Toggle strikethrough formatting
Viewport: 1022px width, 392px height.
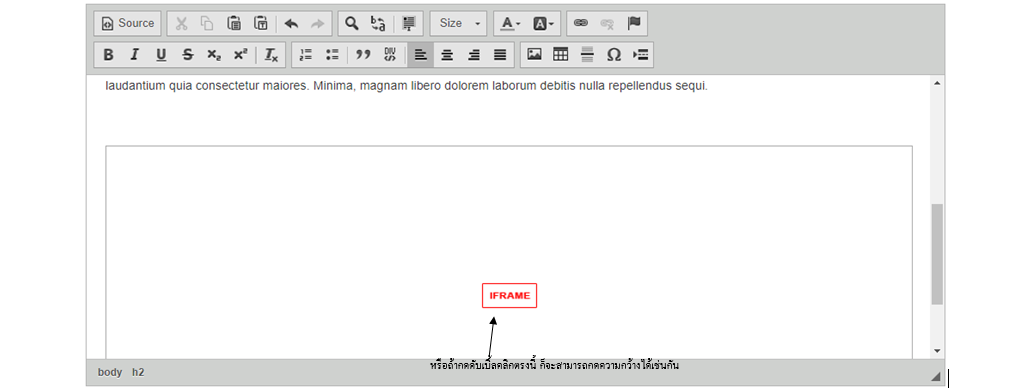tap(188, 55)
